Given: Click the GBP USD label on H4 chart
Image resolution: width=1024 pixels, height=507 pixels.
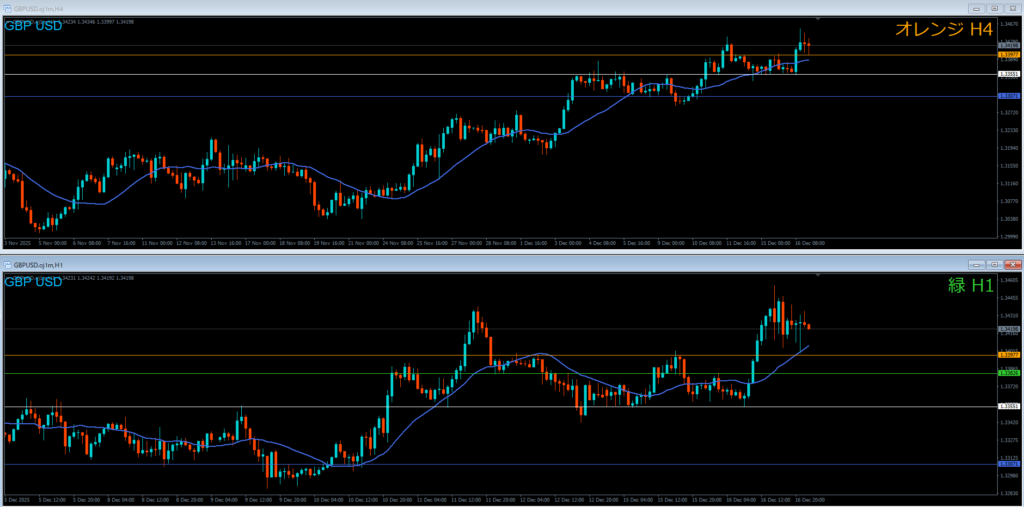Looking at the screenshot, I should (34, 26).
